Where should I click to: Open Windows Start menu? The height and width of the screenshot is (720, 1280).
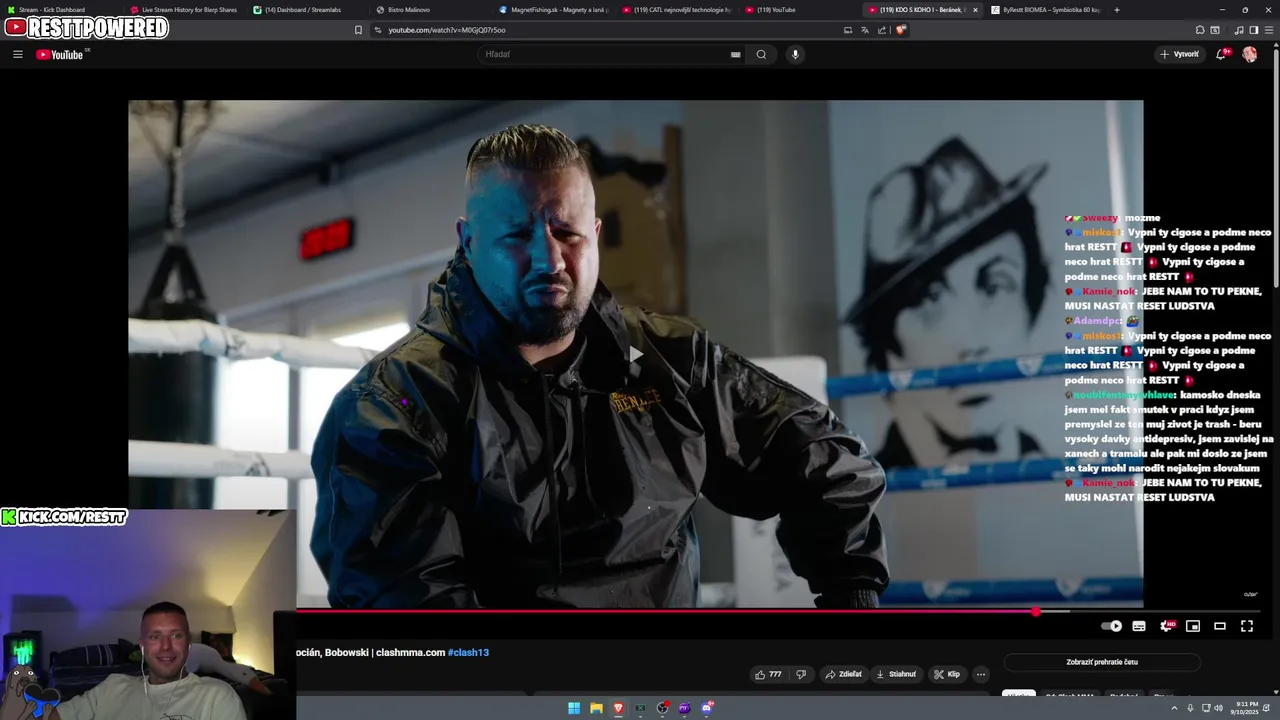(x=574, y=708)
